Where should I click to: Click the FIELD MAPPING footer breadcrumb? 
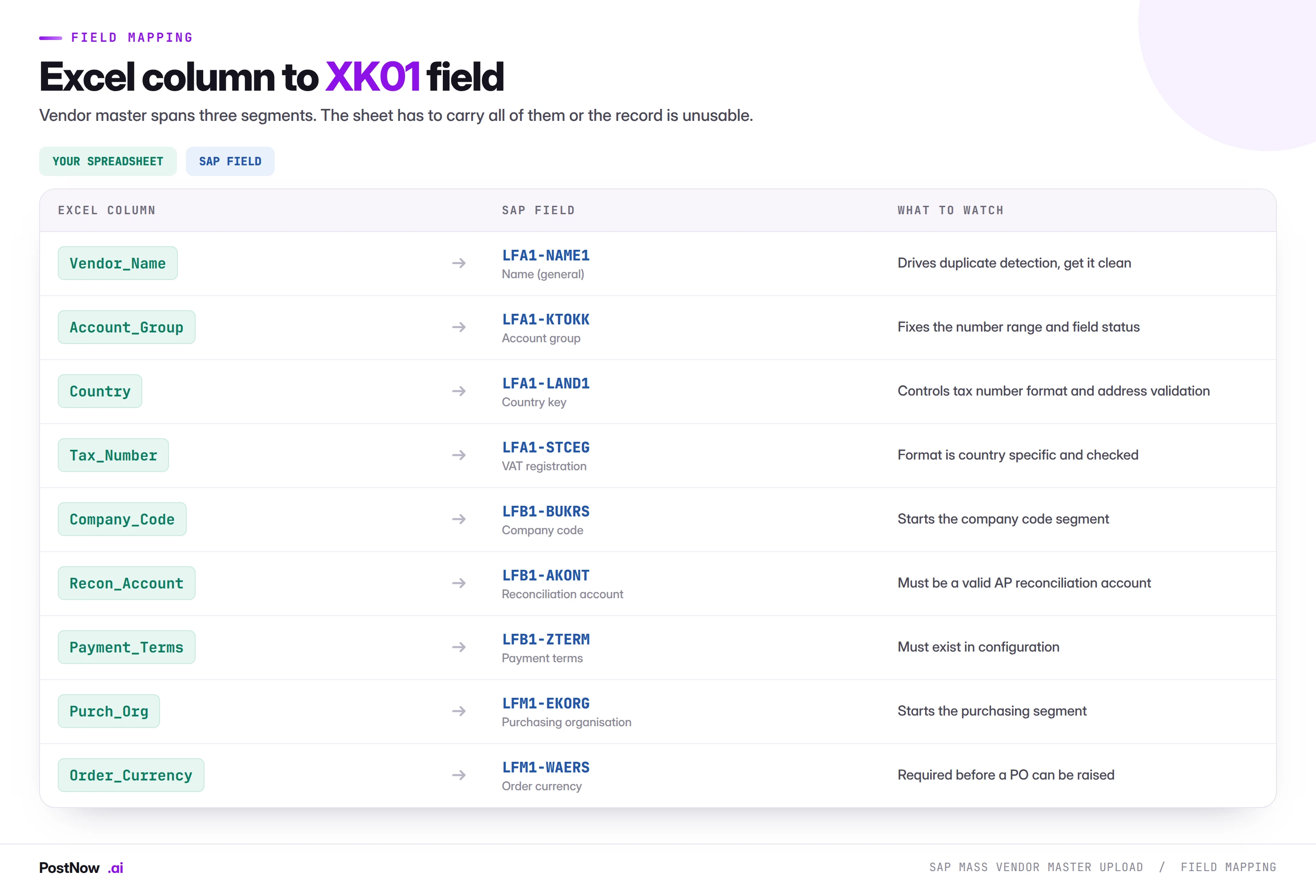(1228, 868)
